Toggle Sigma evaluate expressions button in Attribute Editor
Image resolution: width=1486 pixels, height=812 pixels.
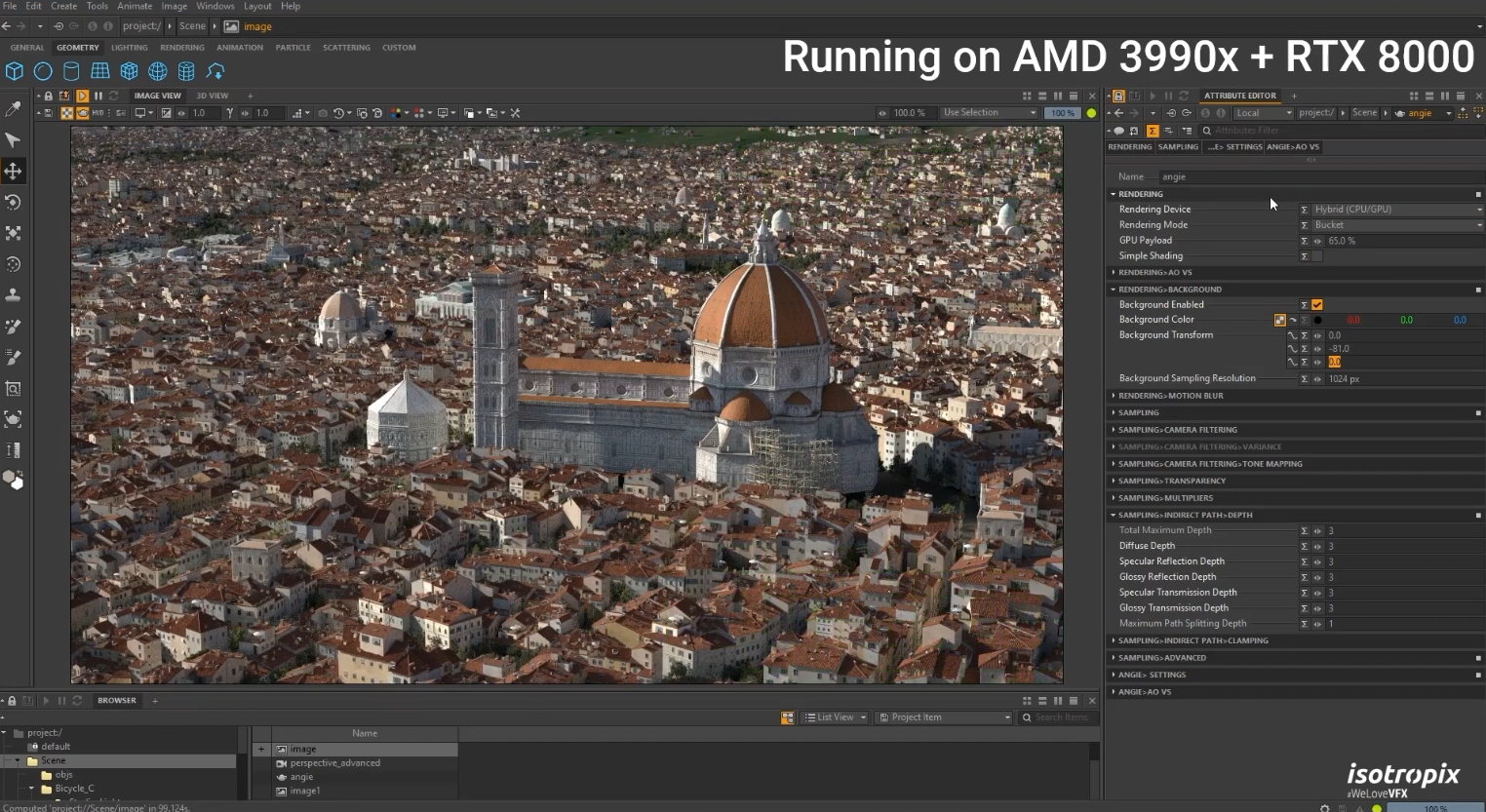1153,131
